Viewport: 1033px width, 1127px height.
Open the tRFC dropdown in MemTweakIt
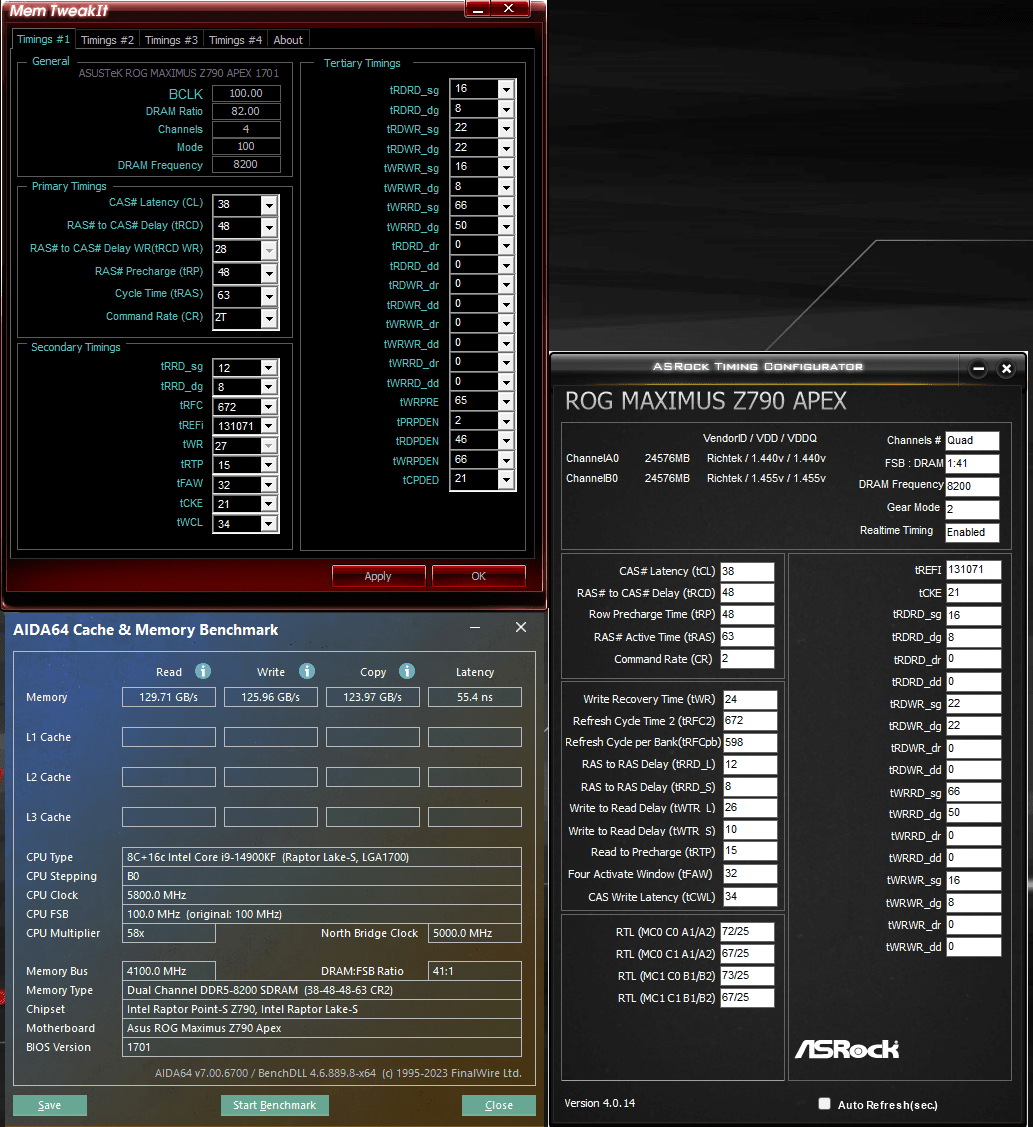click(x=268, y=407)
